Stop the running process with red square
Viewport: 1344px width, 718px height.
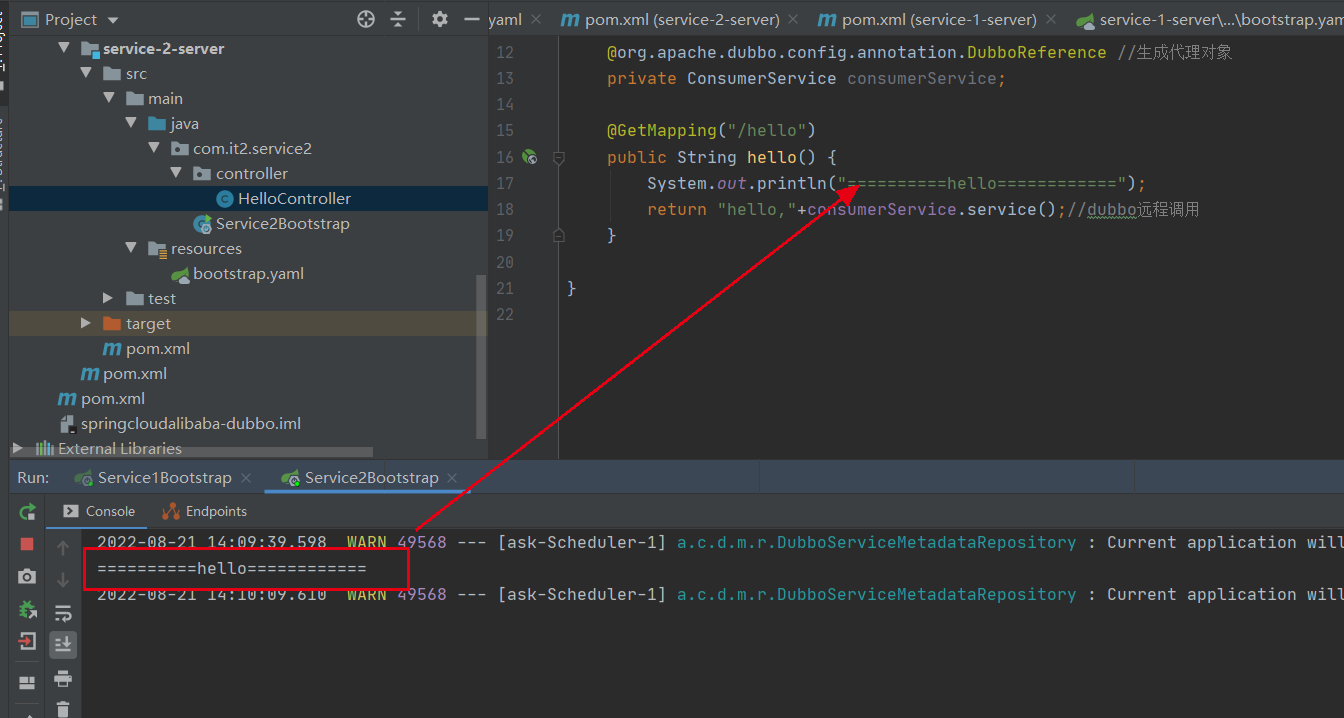[x=27, y=544]
